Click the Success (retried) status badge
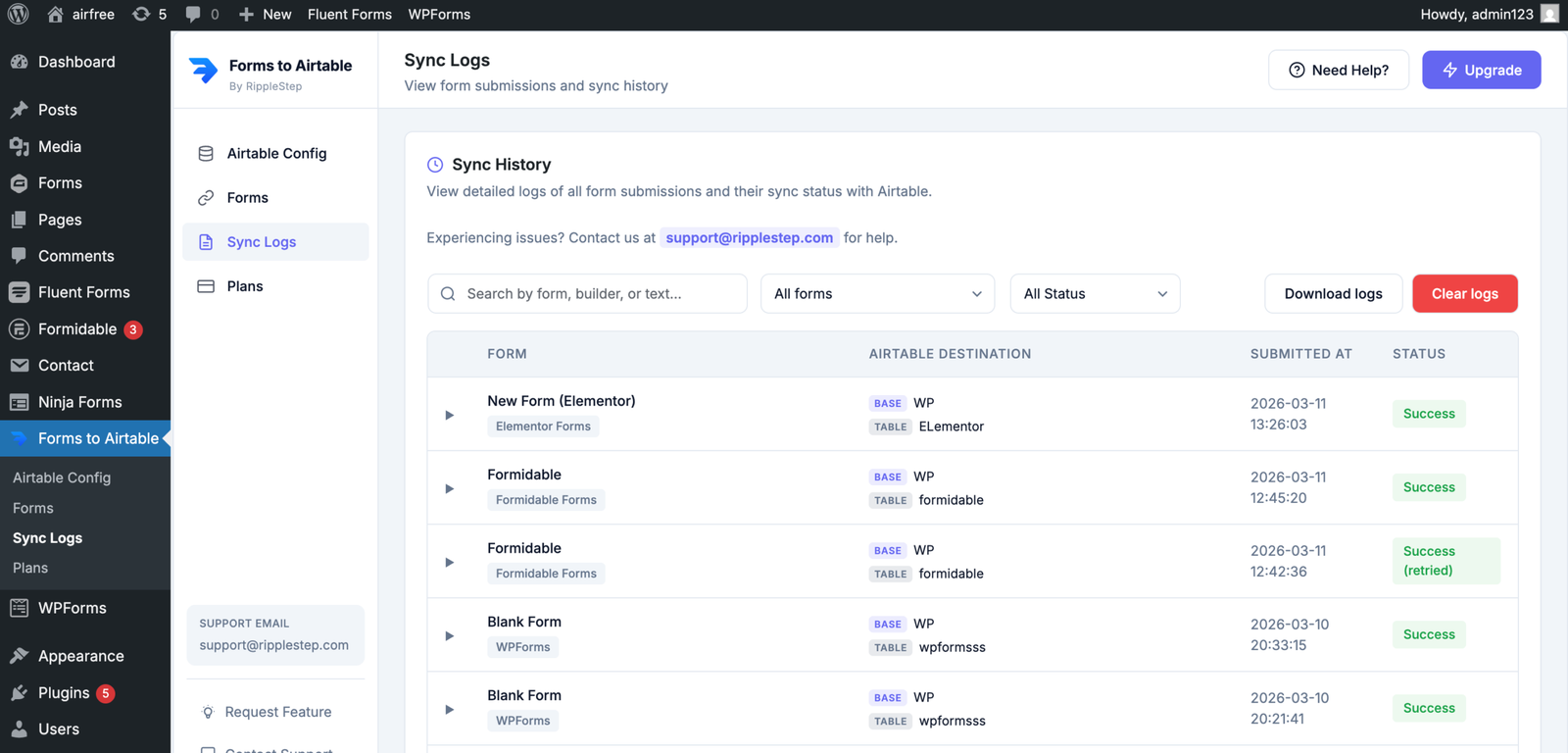Viewport: 1568px width, 753px height. pyautogui.click(x=1446, y=561)
